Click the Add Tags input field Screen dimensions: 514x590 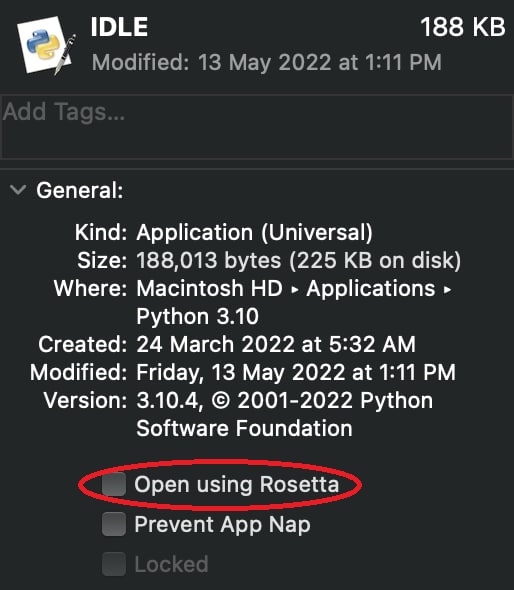coord(257,127)
